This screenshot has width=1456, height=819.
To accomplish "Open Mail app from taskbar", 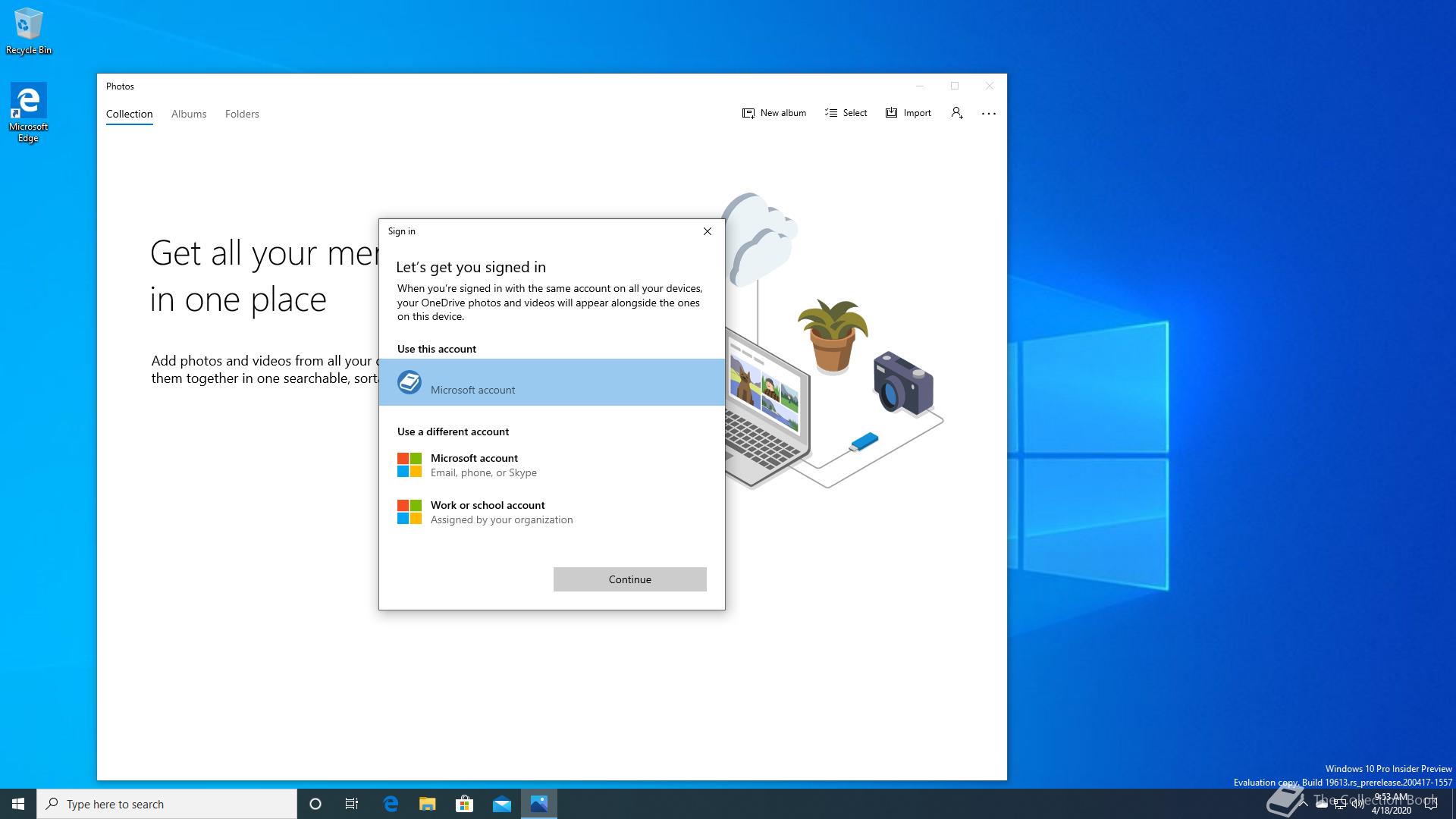I will tap(502, 804).
